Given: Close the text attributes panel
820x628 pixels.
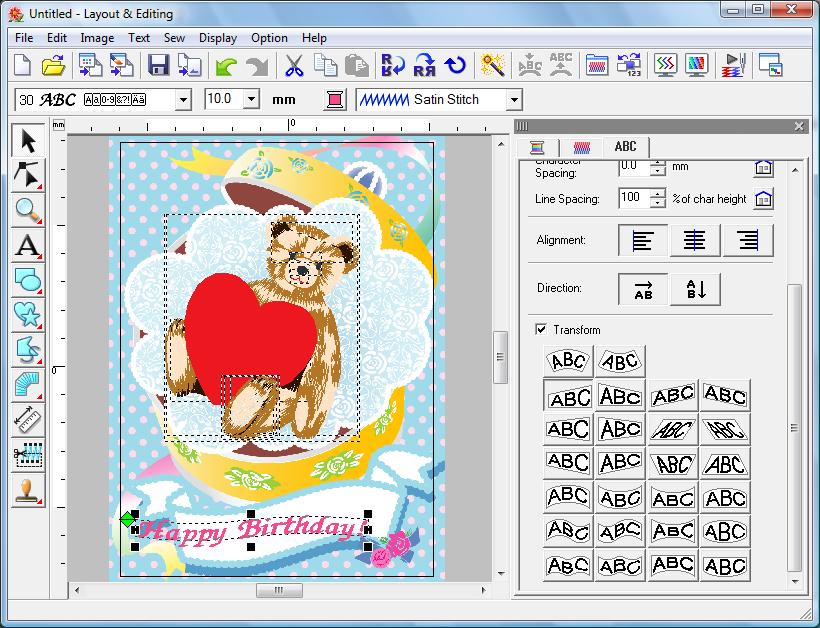Looking at the screenshot, I should tap(799, 126).
